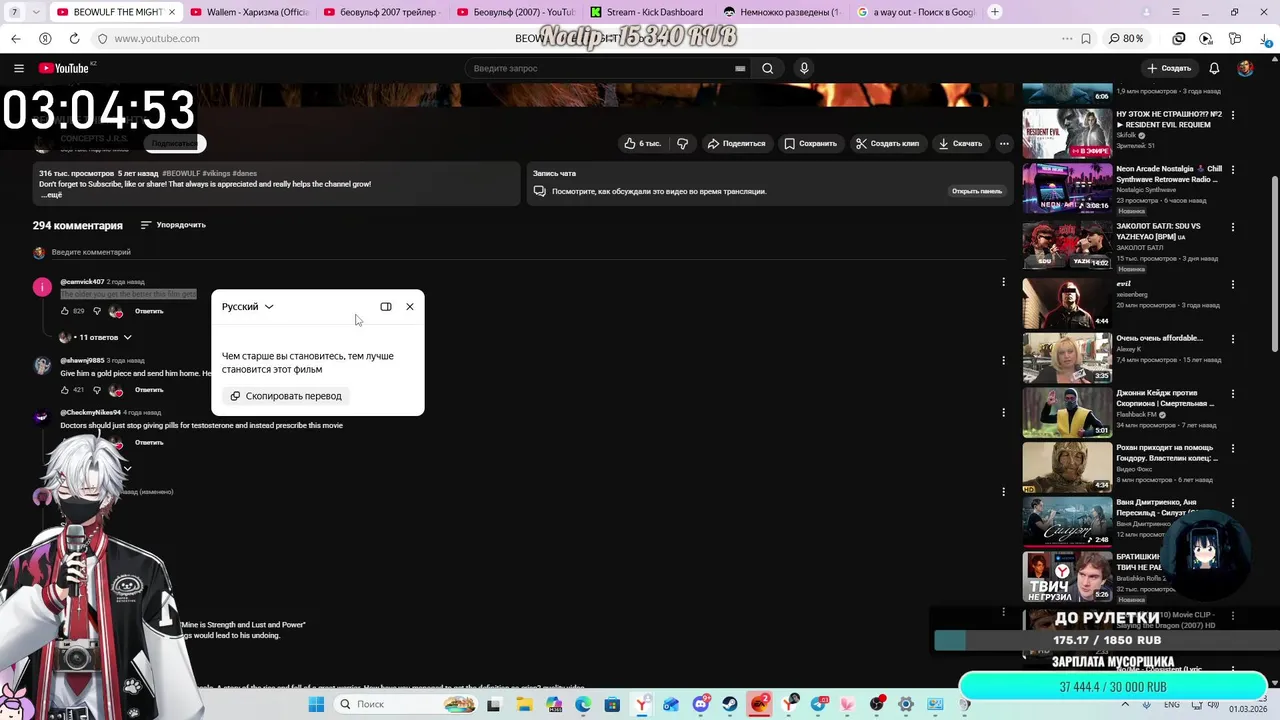Click the Создать create button
1280x720 pixels.
click(1169, 68)
